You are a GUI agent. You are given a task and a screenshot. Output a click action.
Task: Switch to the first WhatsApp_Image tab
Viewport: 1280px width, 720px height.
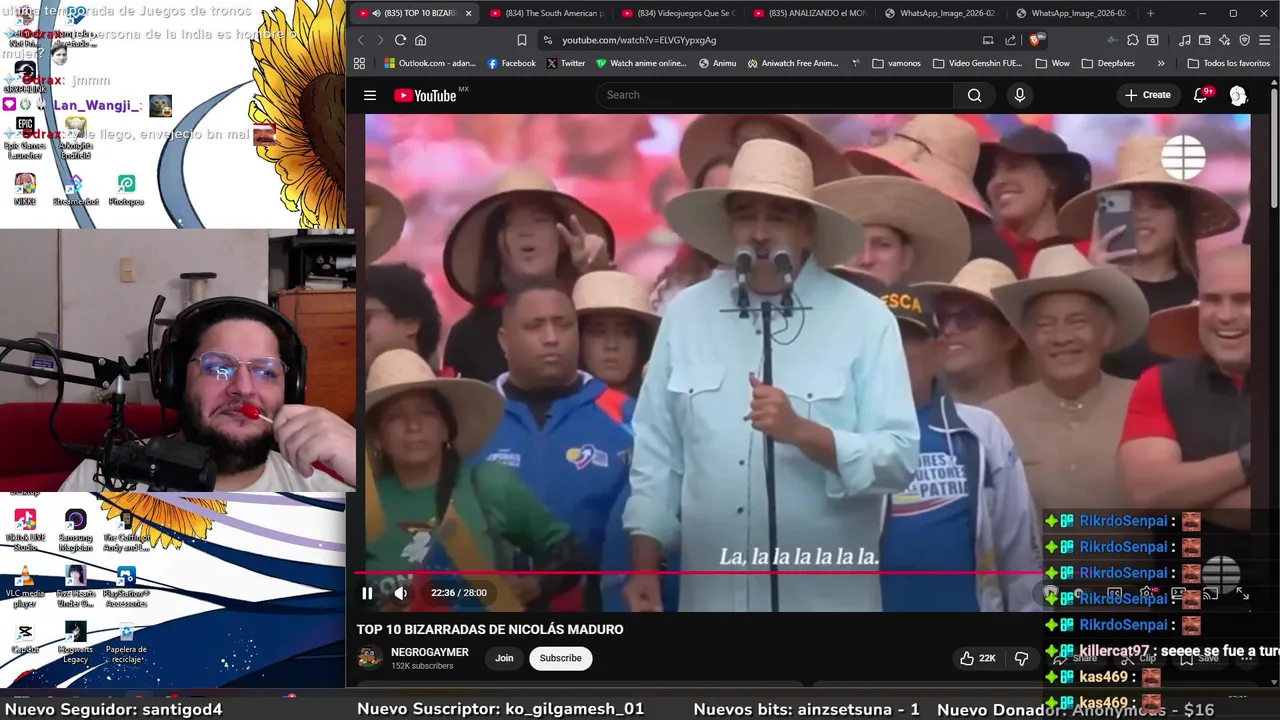[x=939, y=13]
